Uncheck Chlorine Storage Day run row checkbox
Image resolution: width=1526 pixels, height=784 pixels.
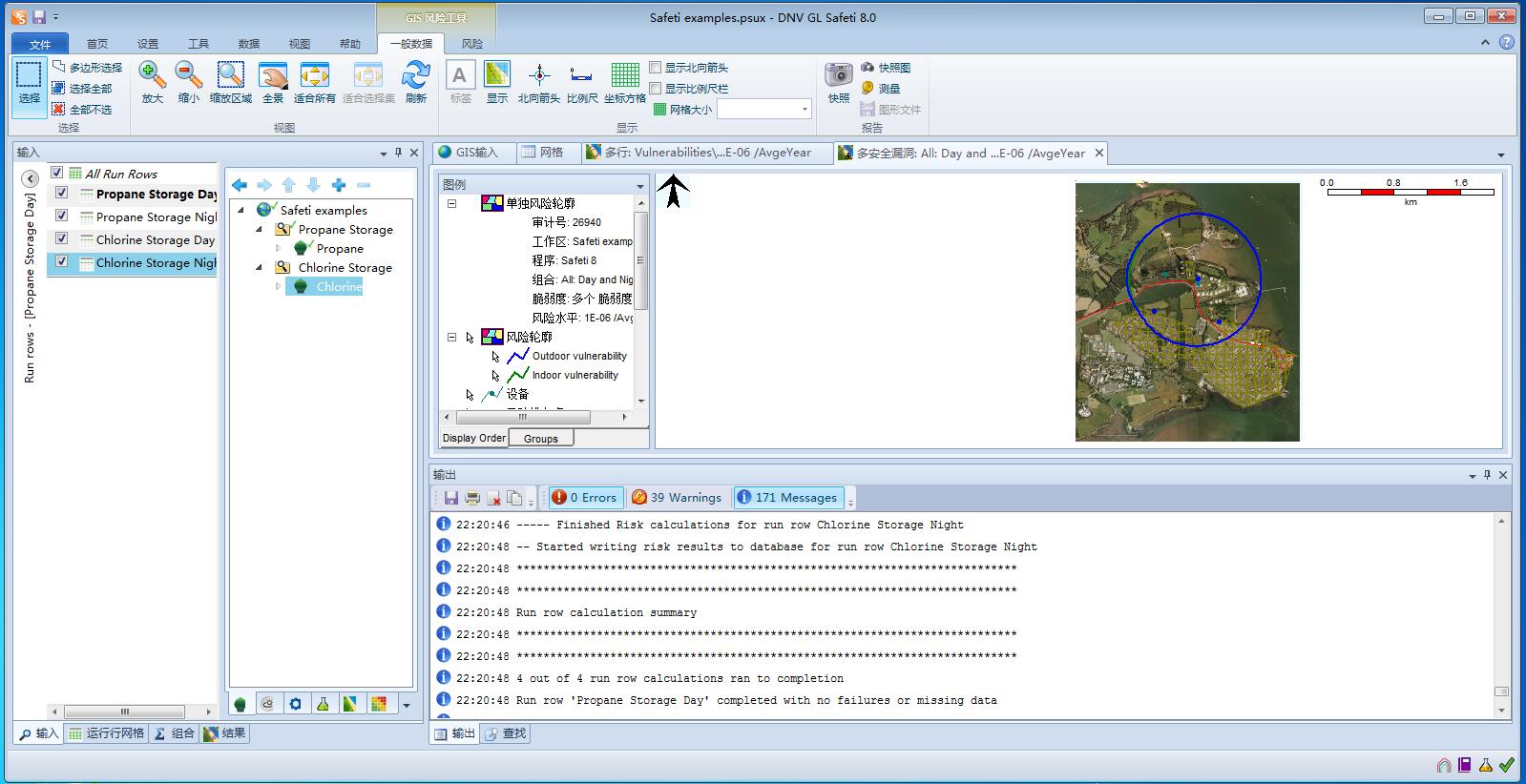click(x=62, y=238)
